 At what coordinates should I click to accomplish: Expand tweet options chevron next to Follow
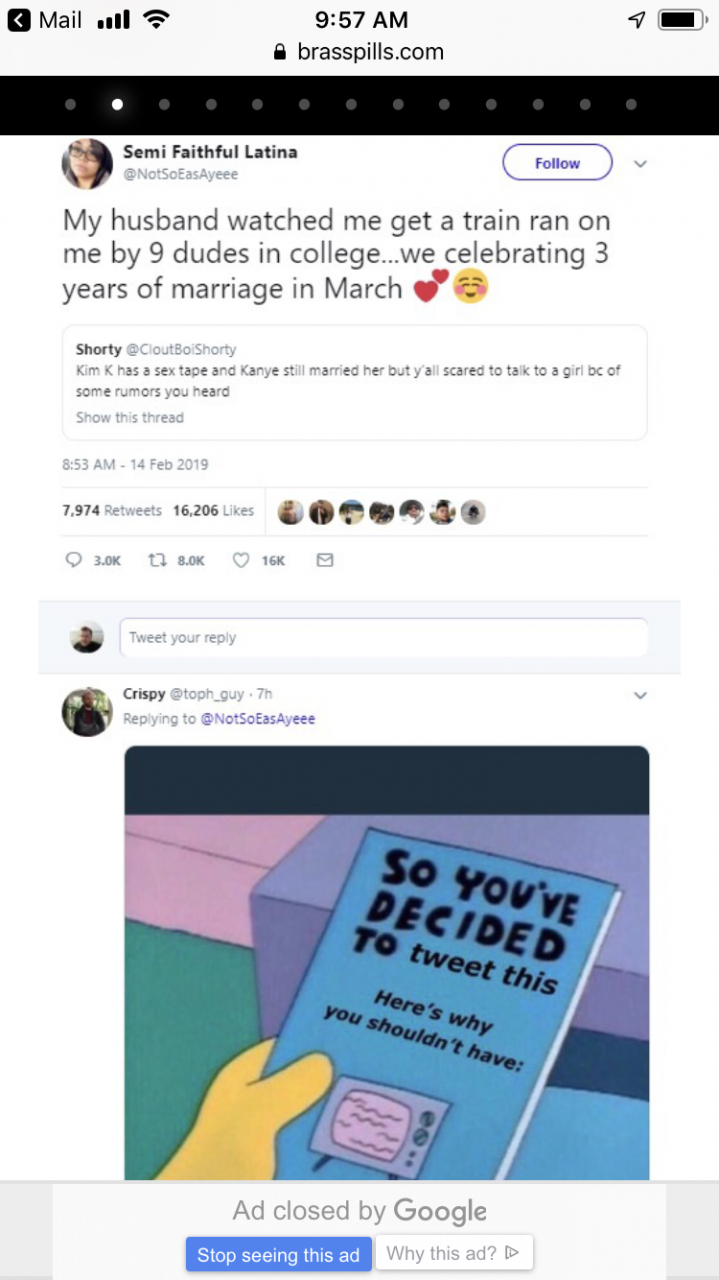tap(641, 163)
